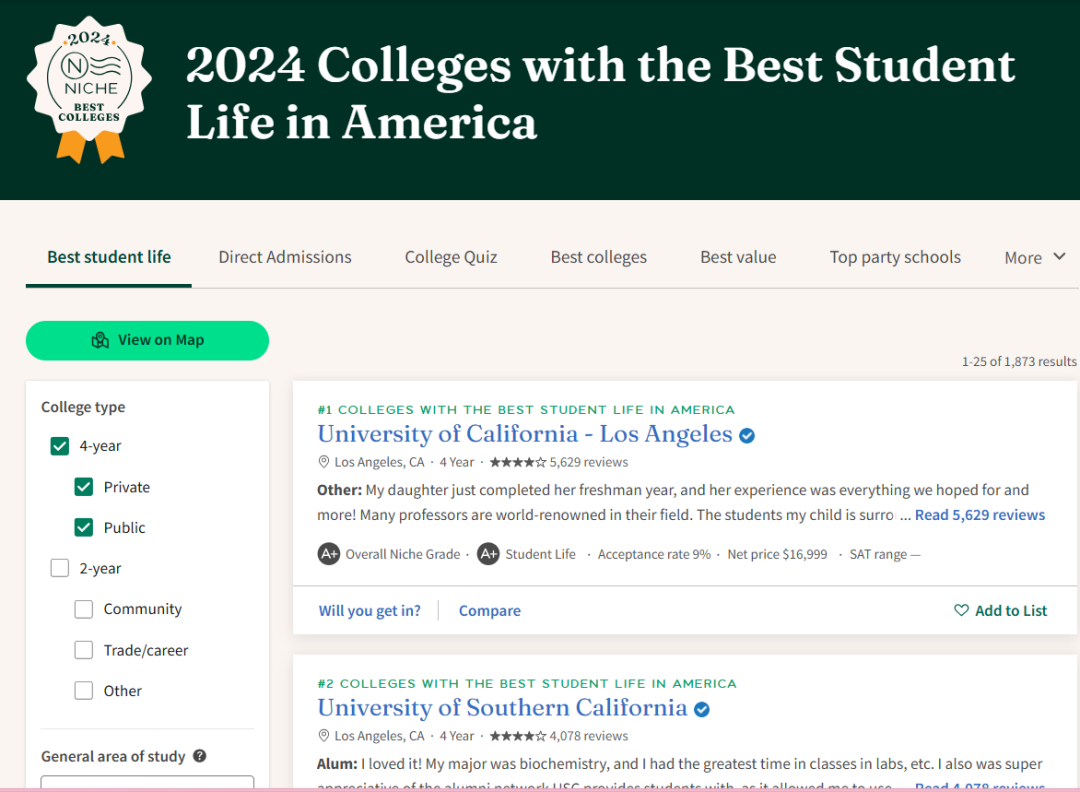Click the #1 Colleges with the Best Student Life label
Image resolution: width=1080 pixels, height=792 pixels.
coord(526,410)
